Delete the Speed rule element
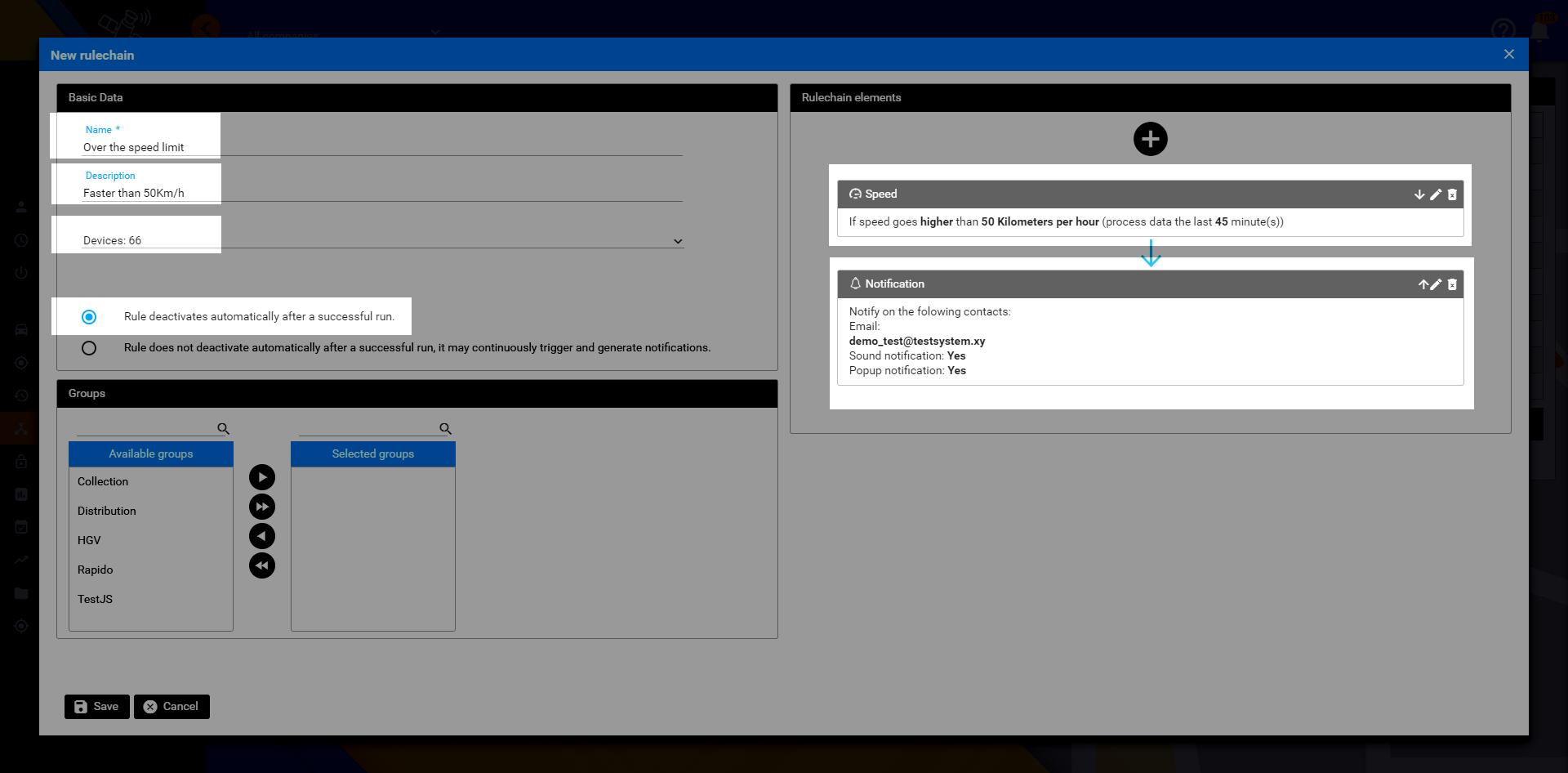Image resolution: width=1568 pixels, height=773 pixels. 1452,194
